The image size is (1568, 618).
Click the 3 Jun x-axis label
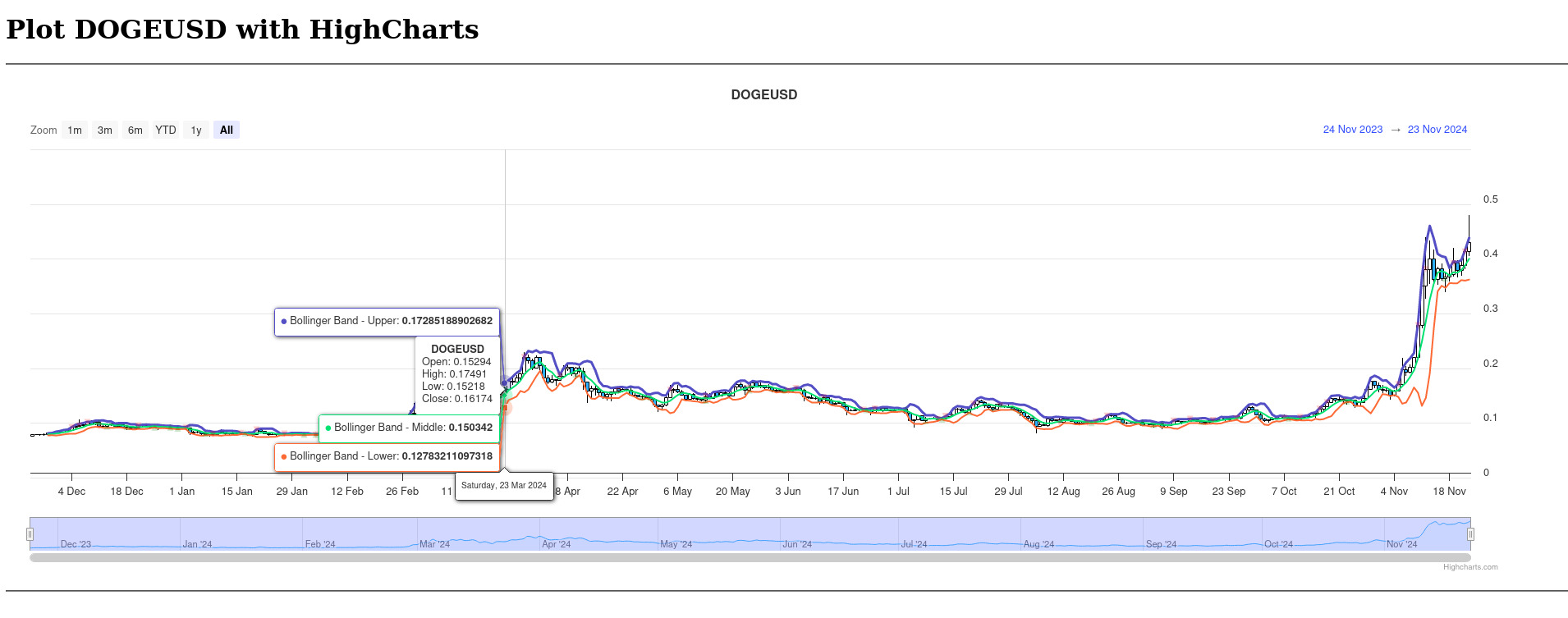click(x=788, y=492)
